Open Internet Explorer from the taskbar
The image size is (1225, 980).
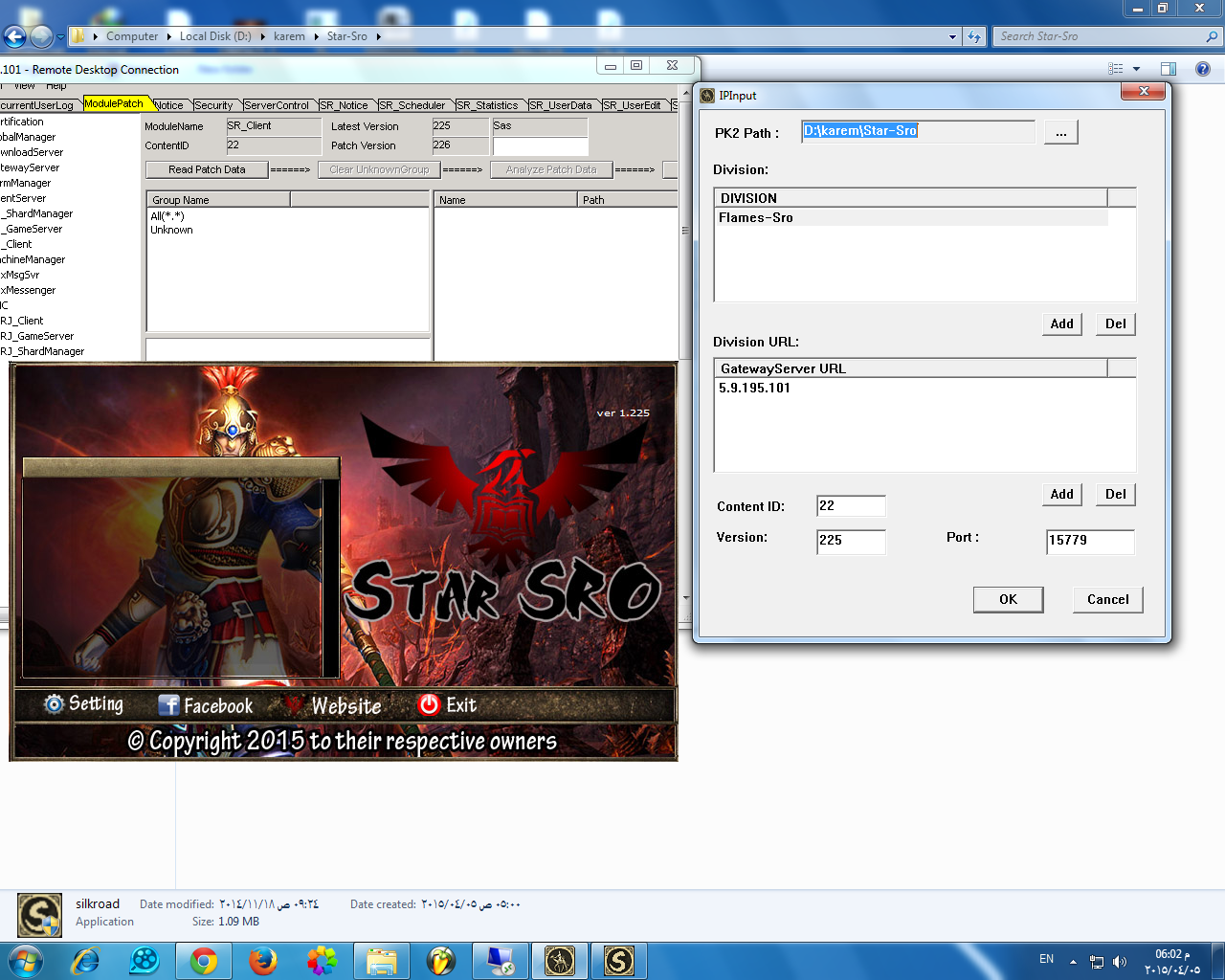click(x=86, y=960)
